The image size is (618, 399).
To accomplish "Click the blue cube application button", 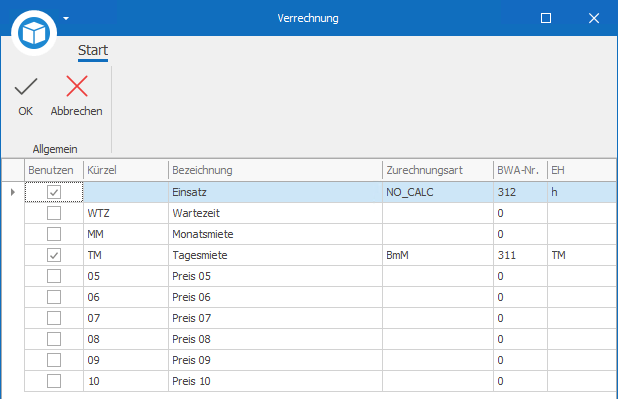I will (34, 33).
